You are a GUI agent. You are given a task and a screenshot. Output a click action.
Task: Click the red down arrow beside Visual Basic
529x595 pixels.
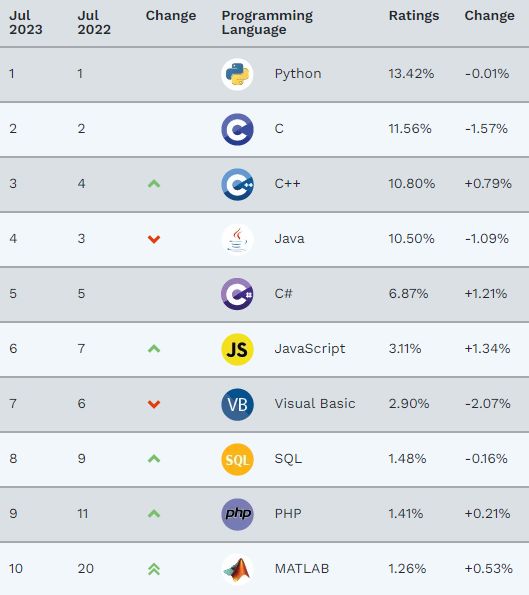pos(154,404)
